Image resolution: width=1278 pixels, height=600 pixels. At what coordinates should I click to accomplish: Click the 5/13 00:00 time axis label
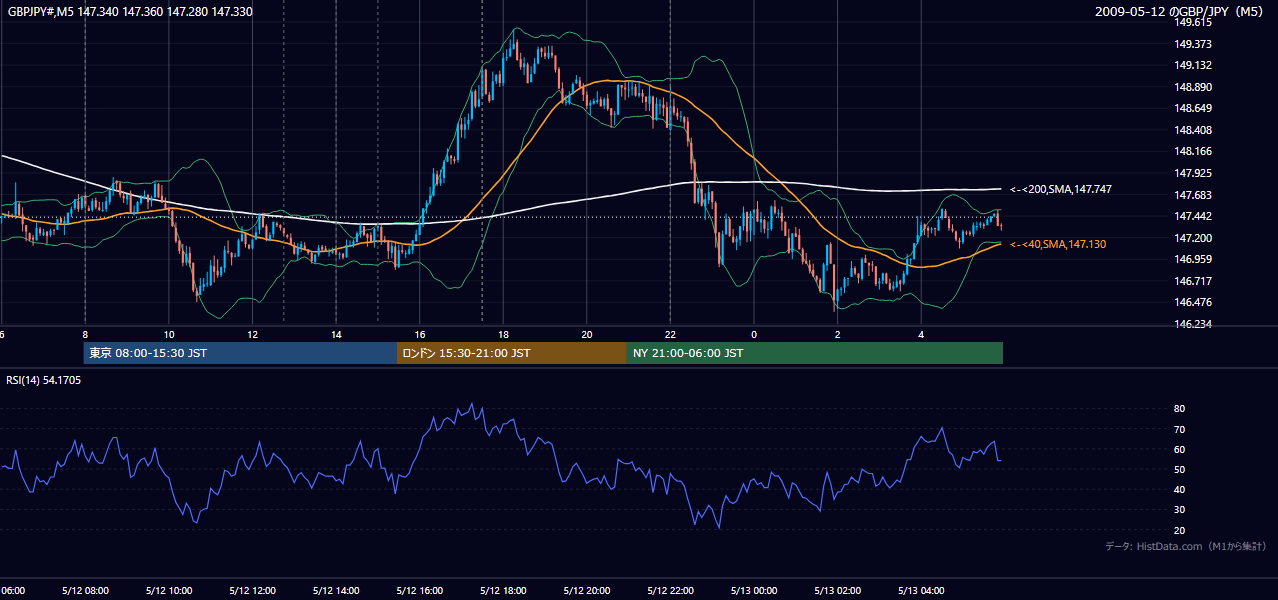pyautogui.click(x=754, y=591)
